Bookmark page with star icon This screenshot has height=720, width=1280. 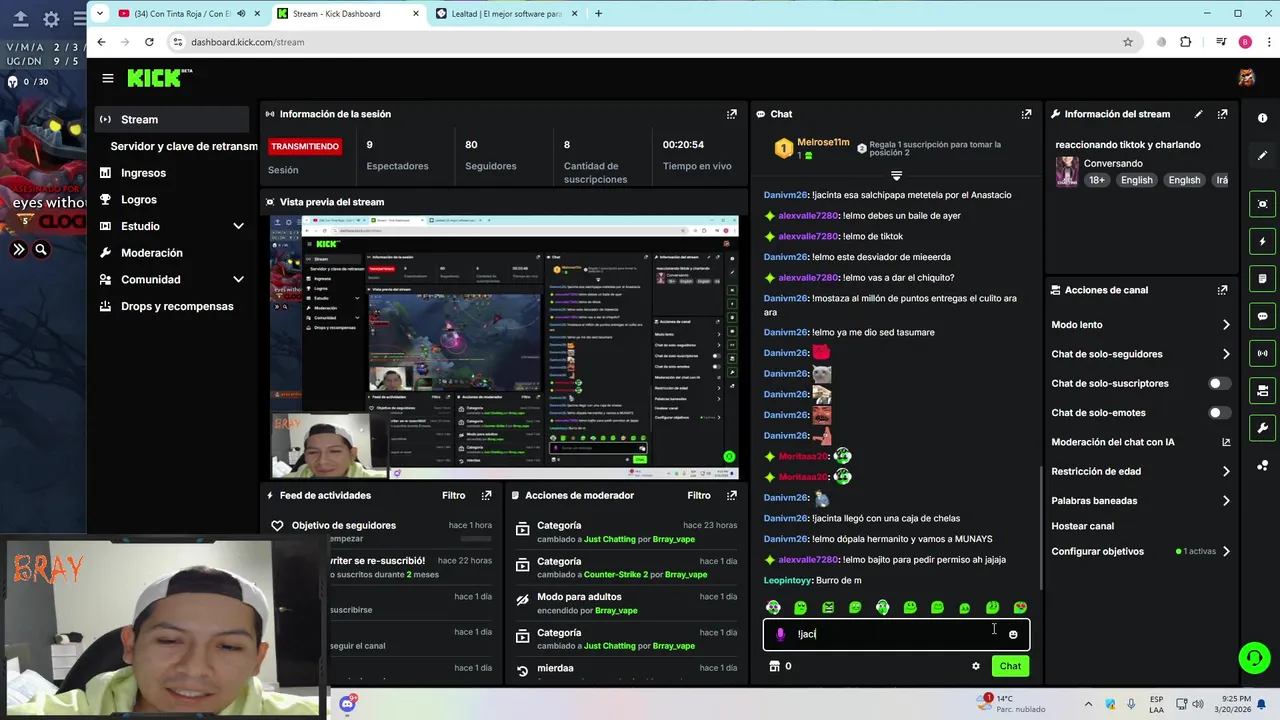[x=1128, y=42]
